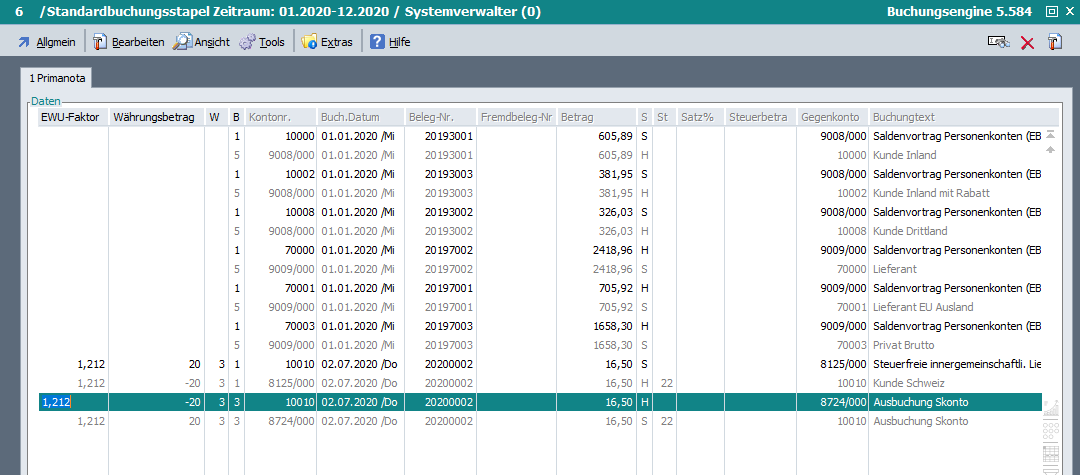Click the Bearbeiten hammer icon

(x=100, y=42)
